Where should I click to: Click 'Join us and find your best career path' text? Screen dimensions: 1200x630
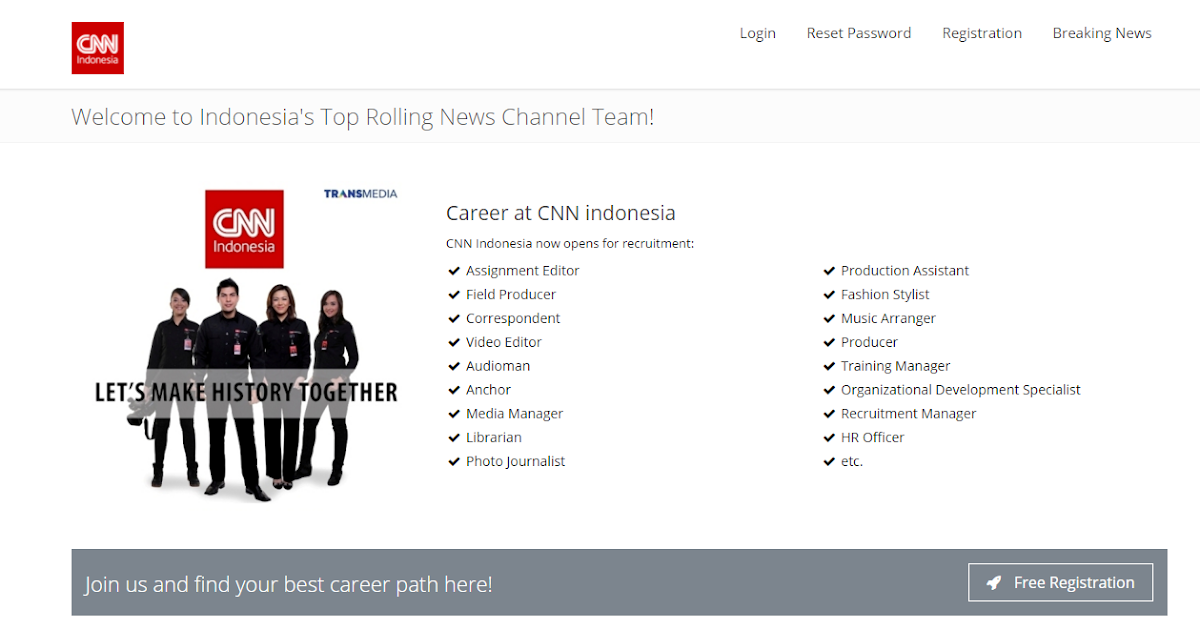point(288,584)
